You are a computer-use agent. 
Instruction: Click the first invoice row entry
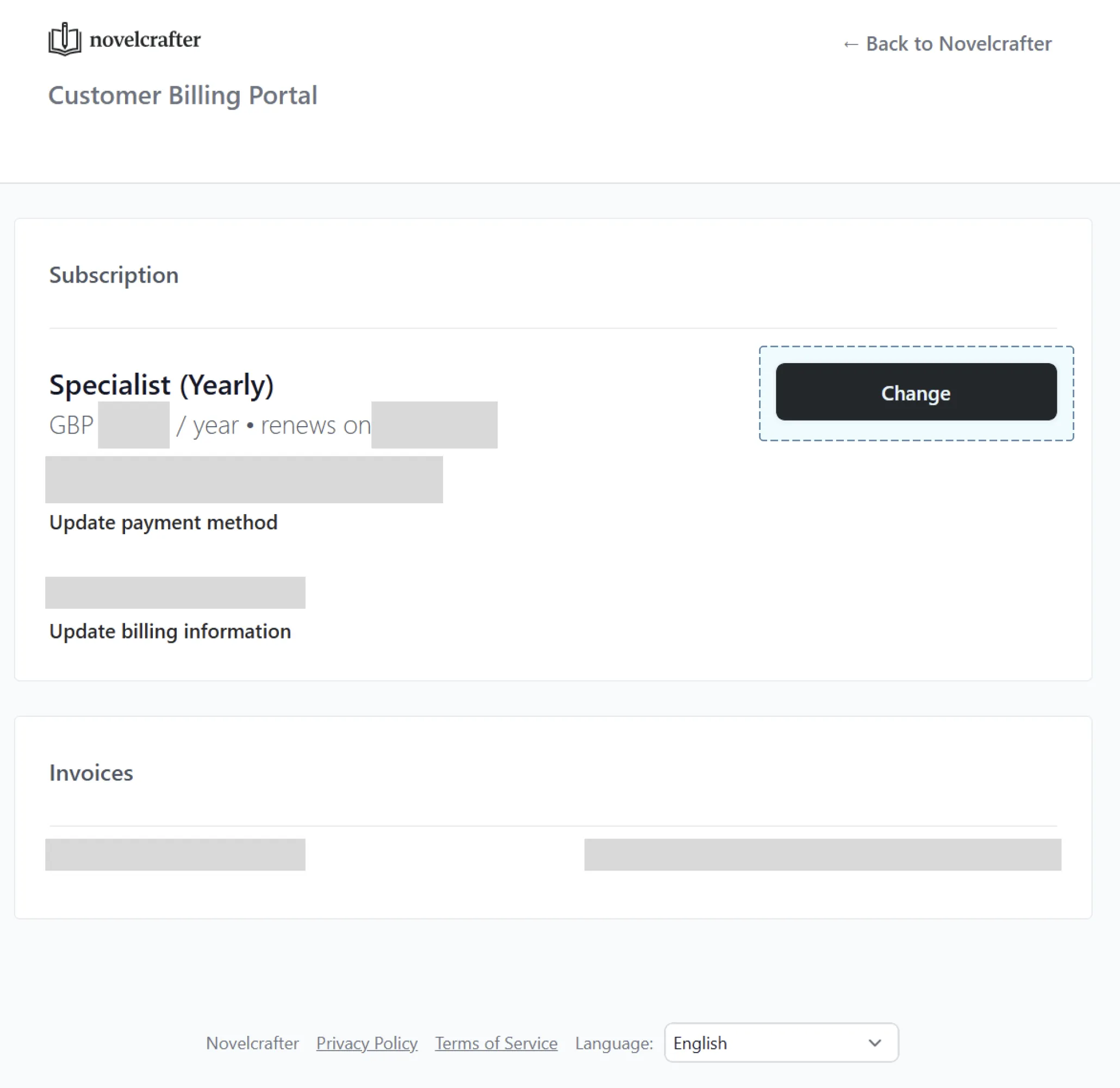[175, 854]
